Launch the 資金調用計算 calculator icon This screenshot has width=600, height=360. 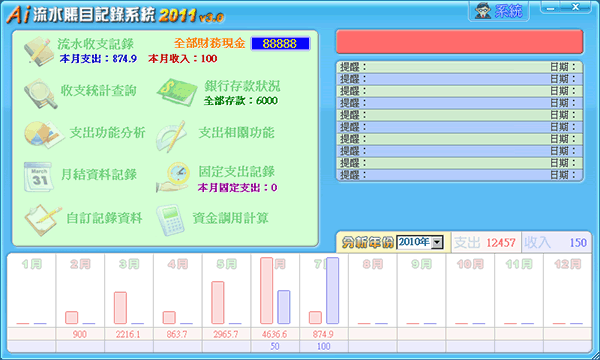171,220
